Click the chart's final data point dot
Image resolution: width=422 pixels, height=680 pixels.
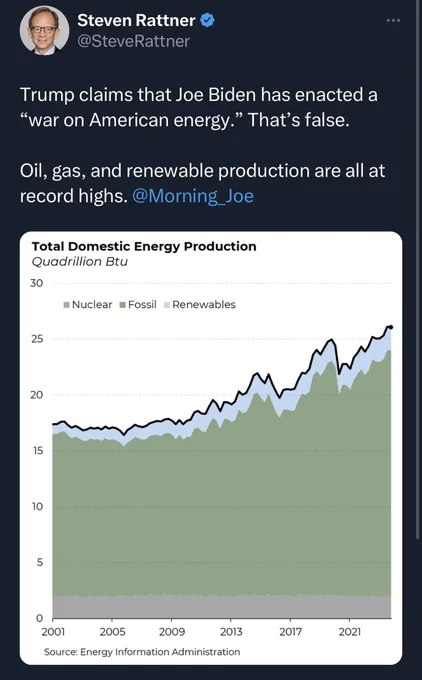pyautogui.click(x=391, y=327)
